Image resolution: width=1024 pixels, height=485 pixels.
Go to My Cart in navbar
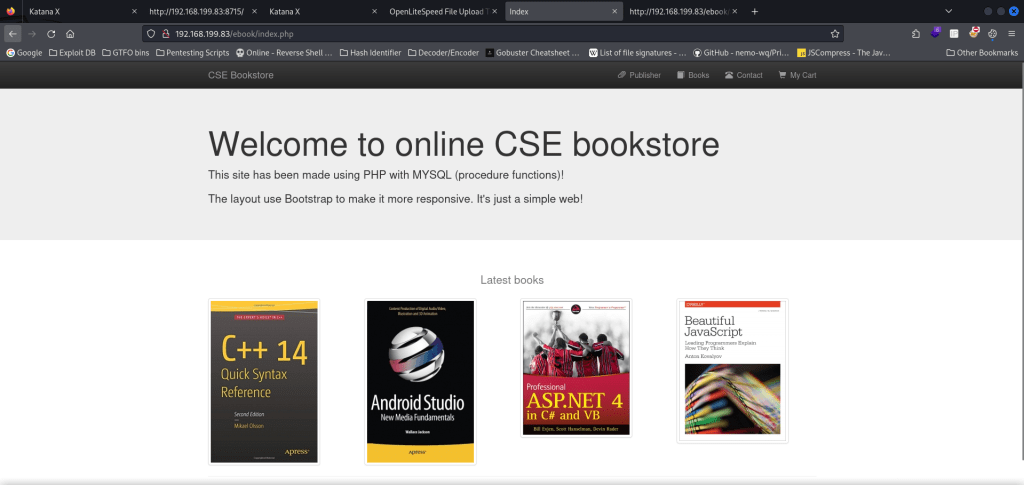(797, 75)
